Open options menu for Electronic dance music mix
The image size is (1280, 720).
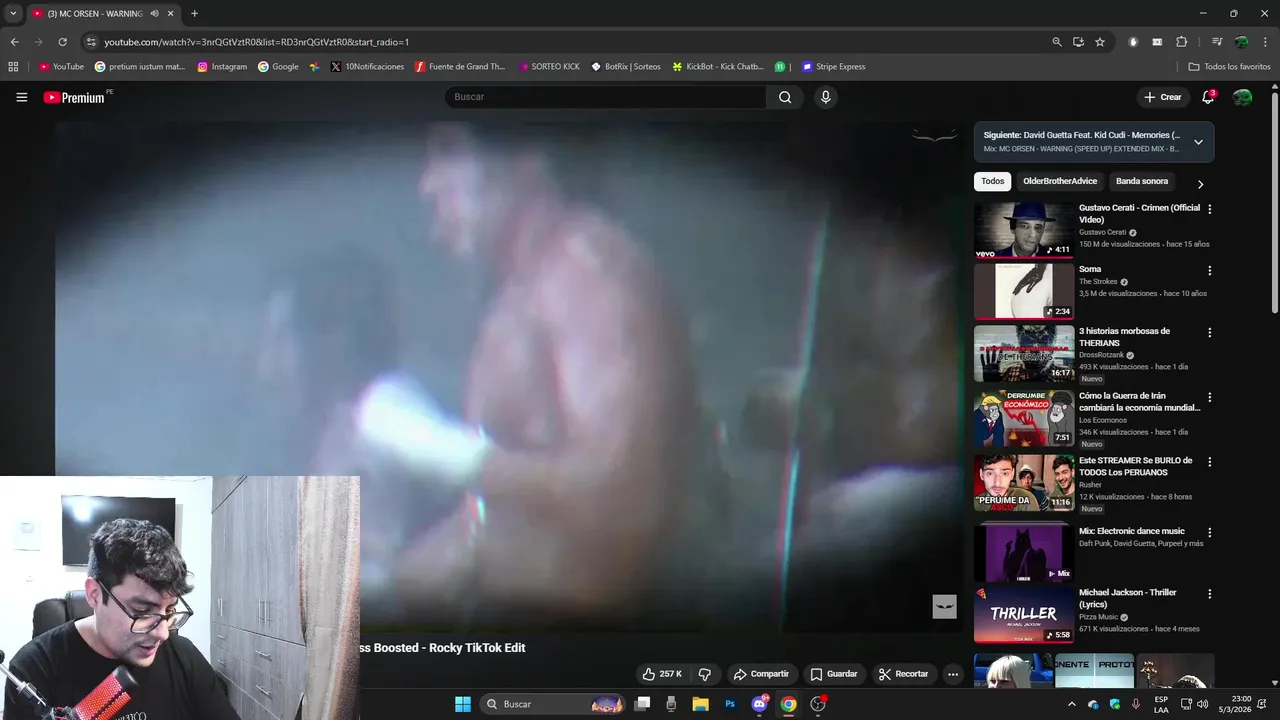coord(1209,533)
